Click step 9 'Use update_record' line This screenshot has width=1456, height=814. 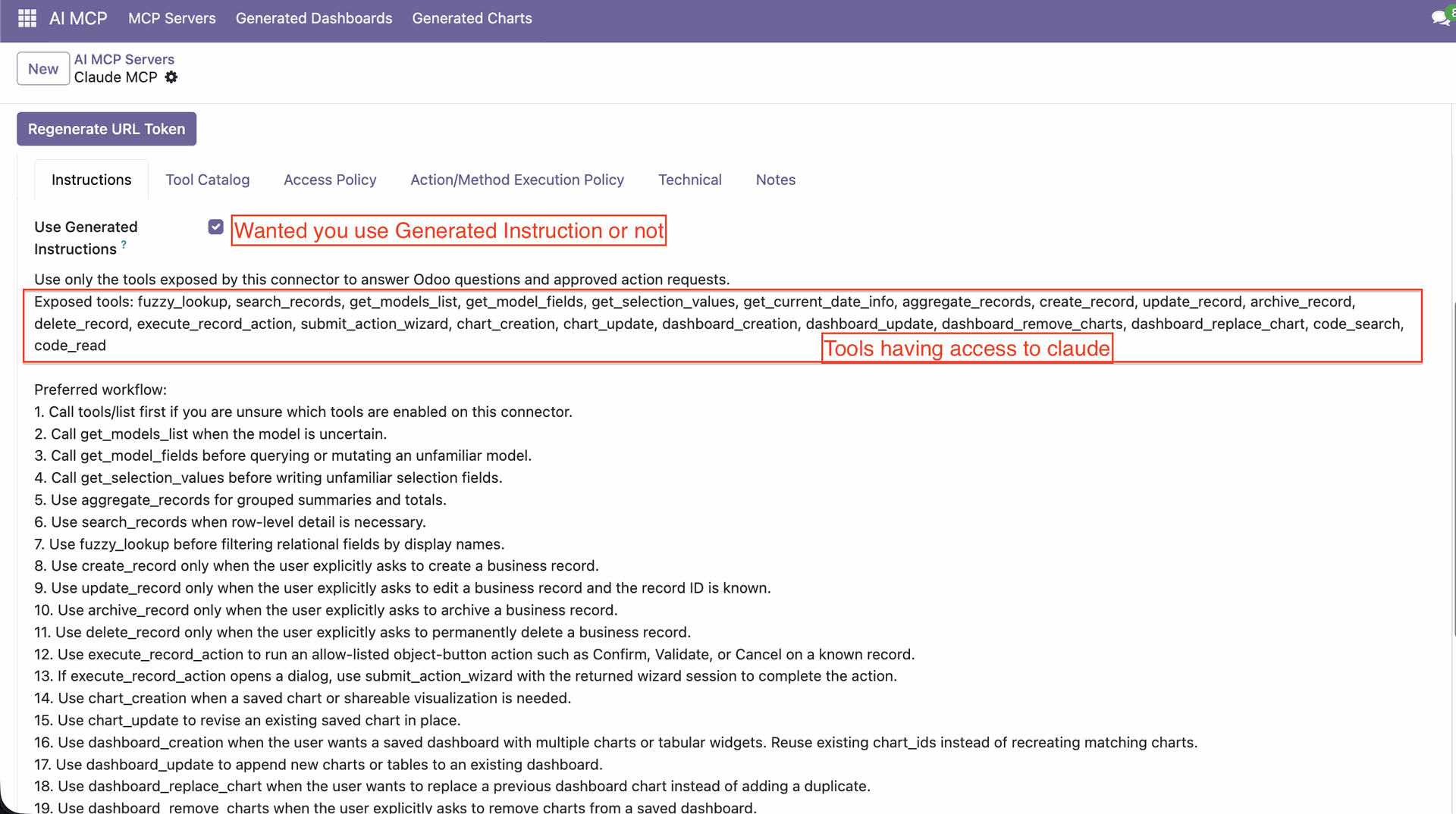coord(403,587)
